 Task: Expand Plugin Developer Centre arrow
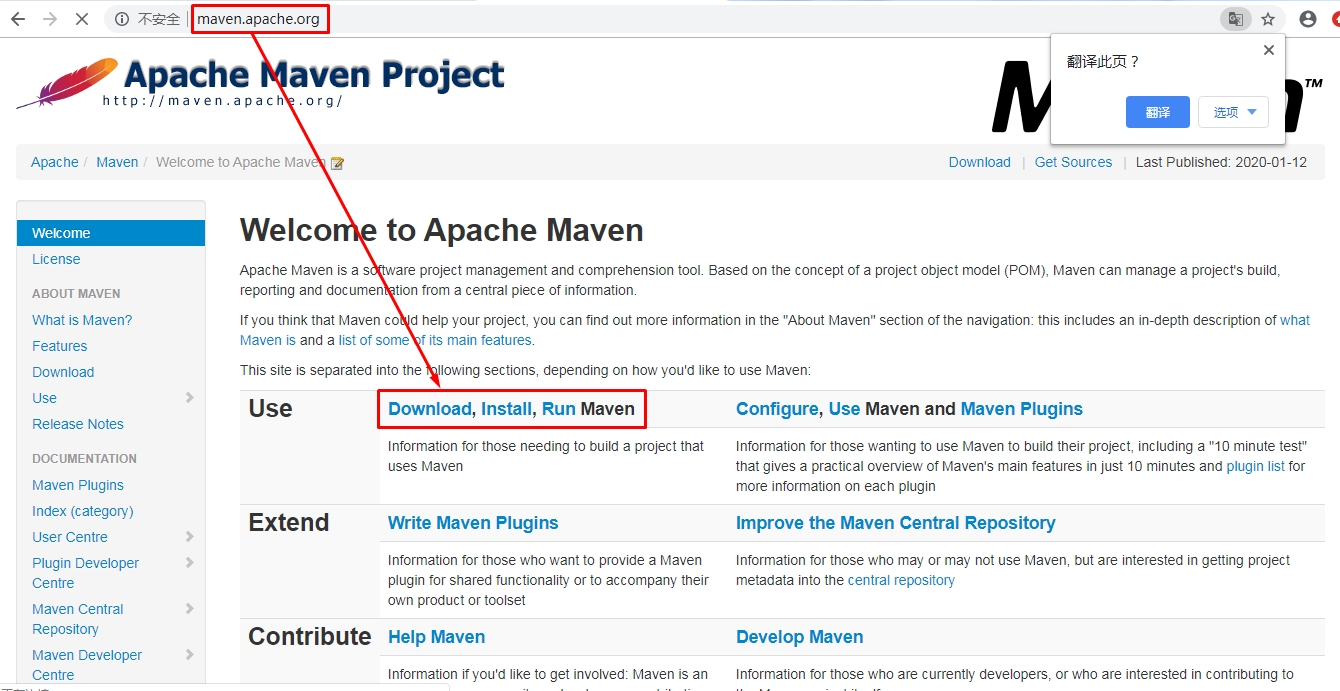click(x=190, y=562)
